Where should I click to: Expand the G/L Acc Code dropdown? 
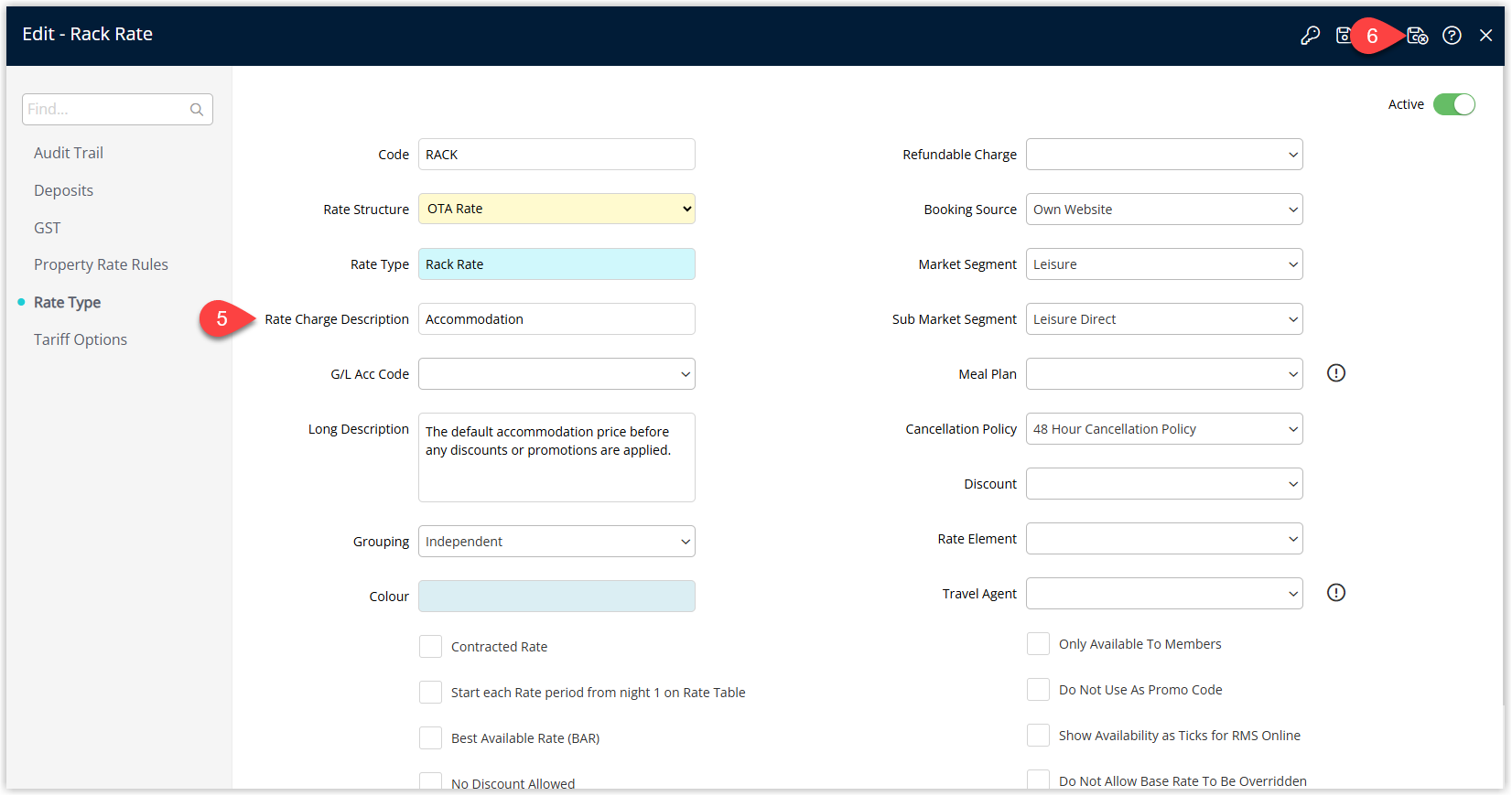[556, 374]
